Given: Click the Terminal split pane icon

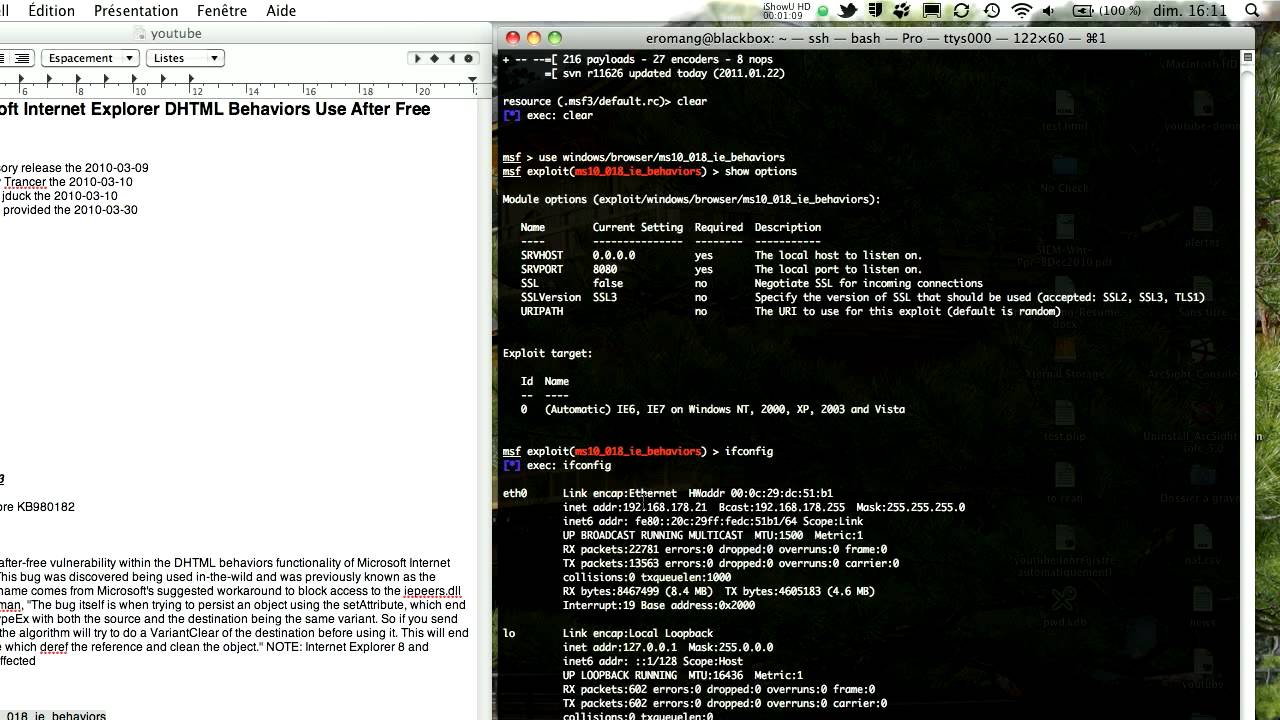Looking at the screenshot, I should [1247, 57].
